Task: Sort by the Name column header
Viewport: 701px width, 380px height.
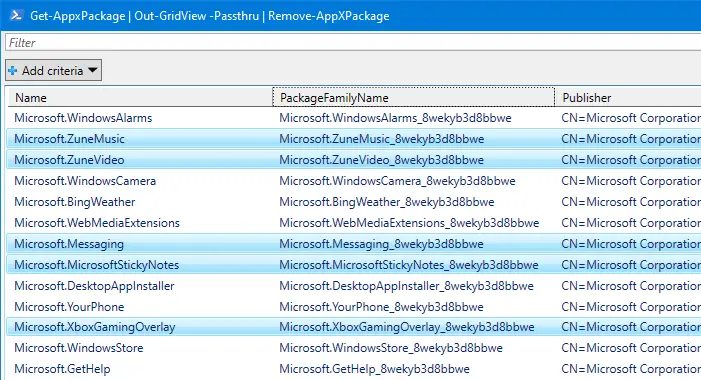Action: click(x=139, y=97)
